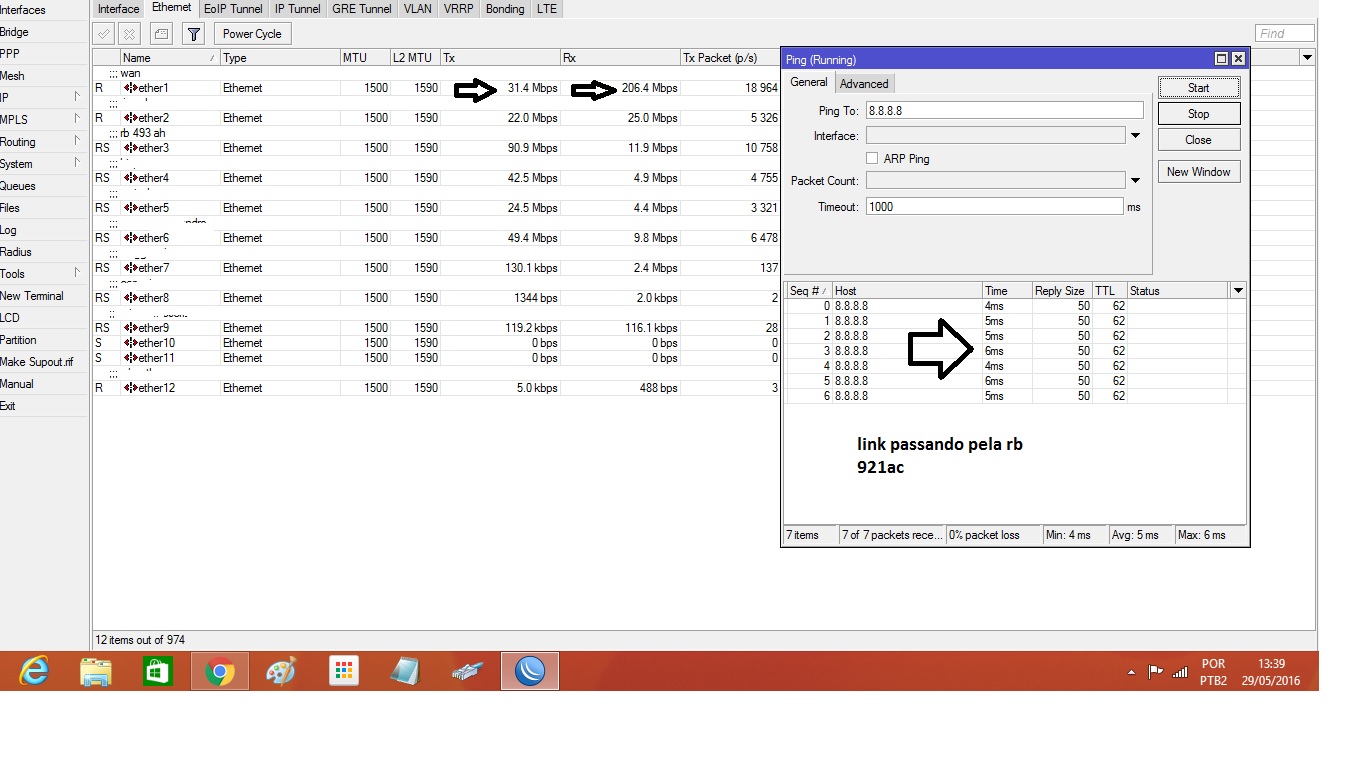Image resolution: width=1366 pixels, height=768 pixels.
Task: Open the Queues menu in sidebar
Action: click(18, 186)
